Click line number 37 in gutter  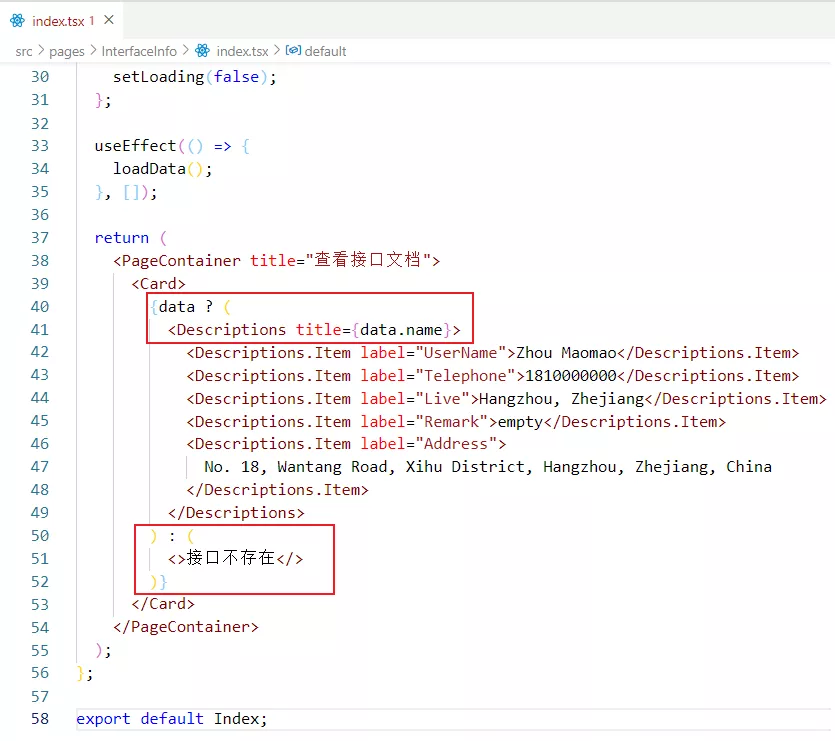tap(40, 238)
